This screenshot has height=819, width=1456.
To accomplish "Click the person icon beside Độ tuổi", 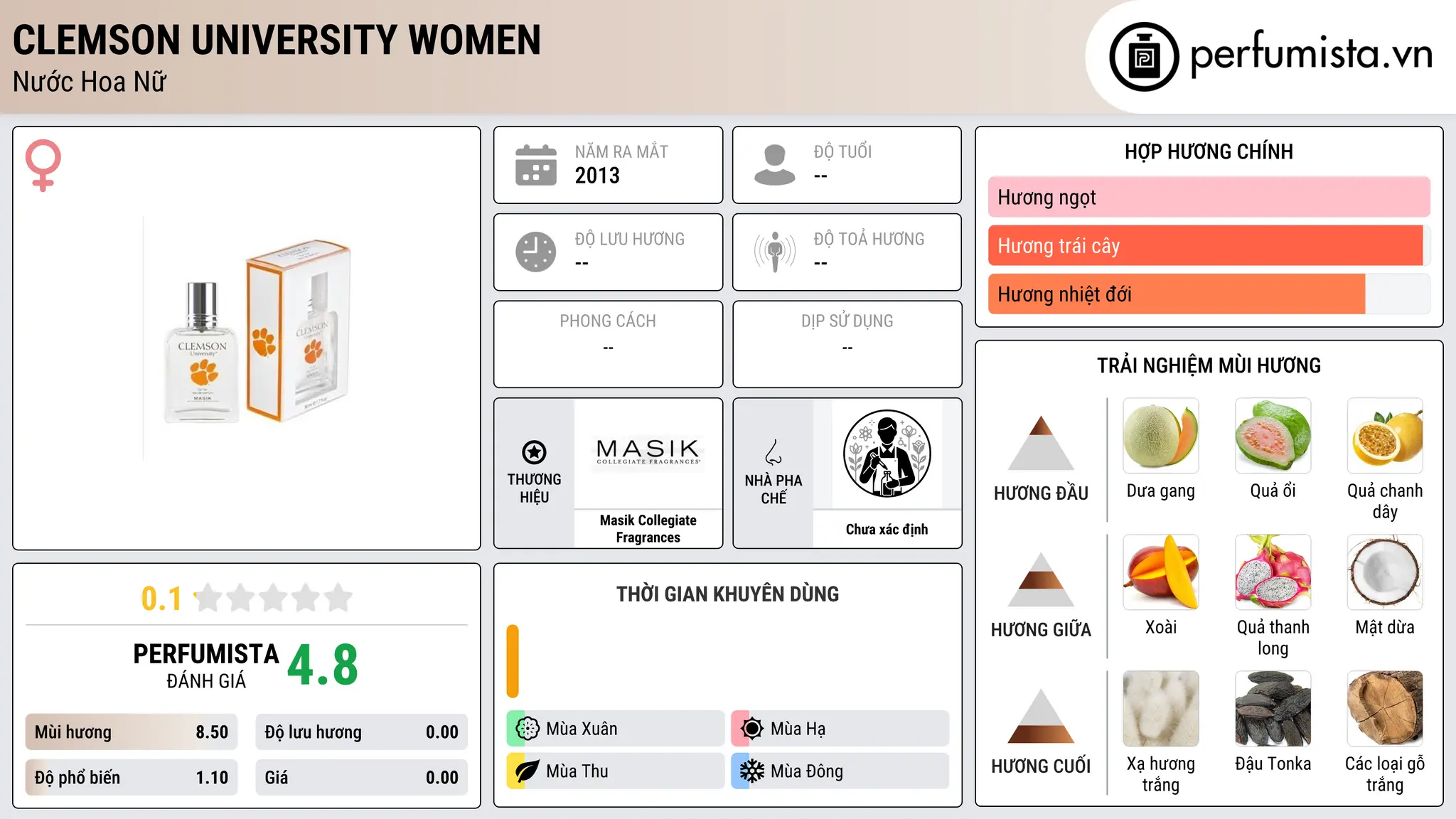I will [x=774, y=165].
